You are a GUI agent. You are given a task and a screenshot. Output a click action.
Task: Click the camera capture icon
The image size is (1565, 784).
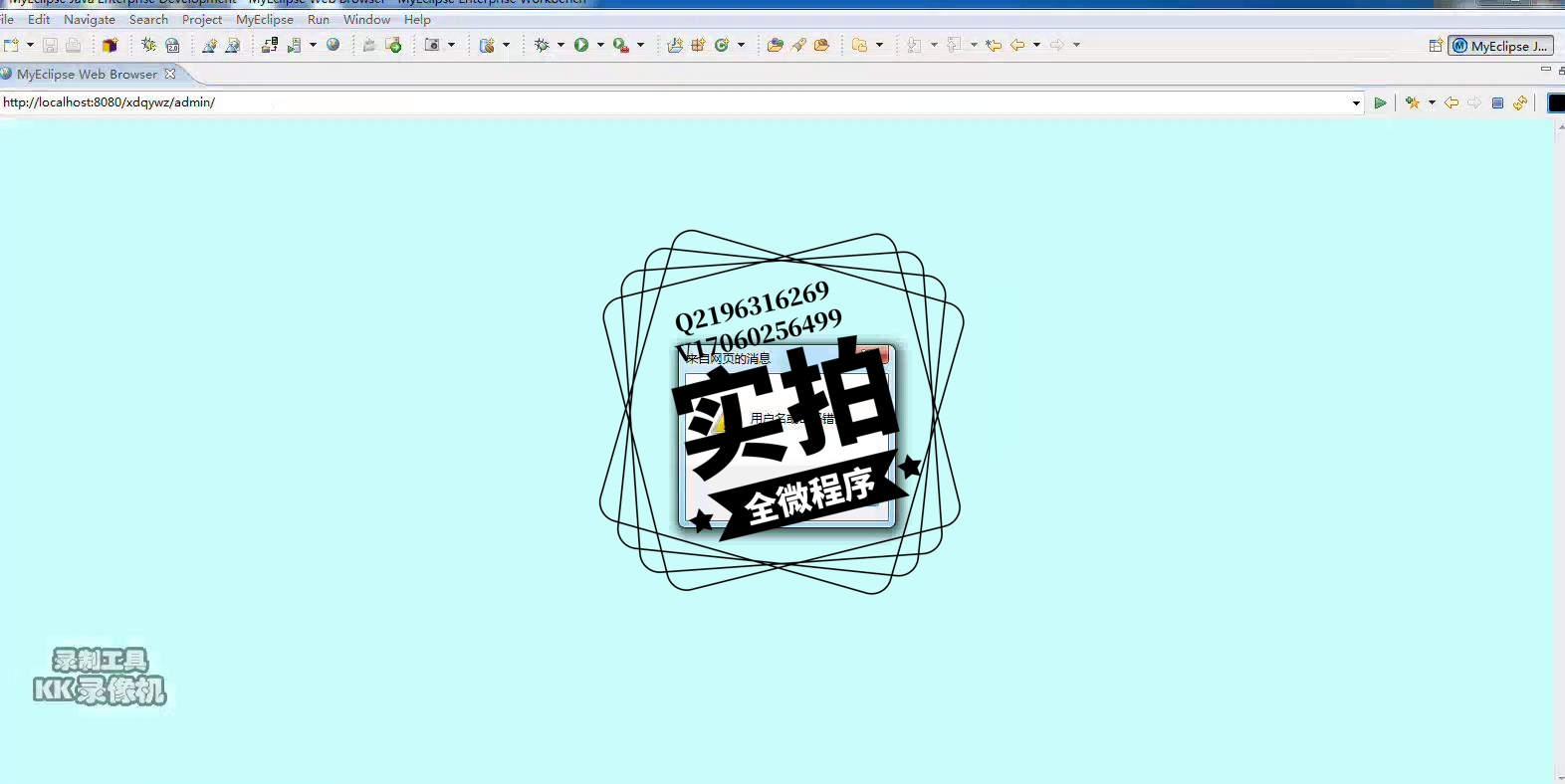[x=432, y=45]
